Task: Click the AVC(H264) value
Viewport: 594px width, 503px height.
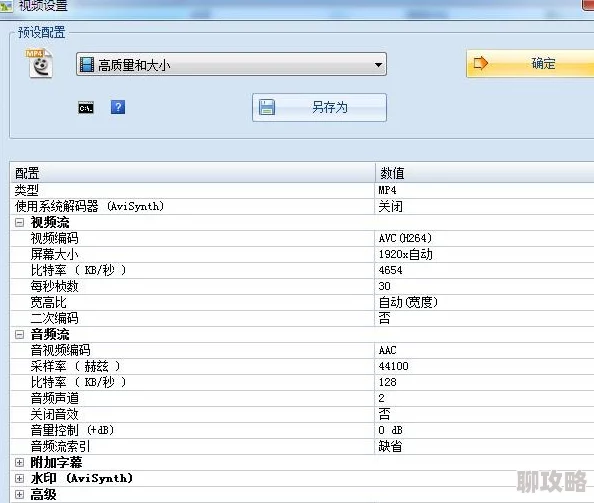Action: pos(405,238)
